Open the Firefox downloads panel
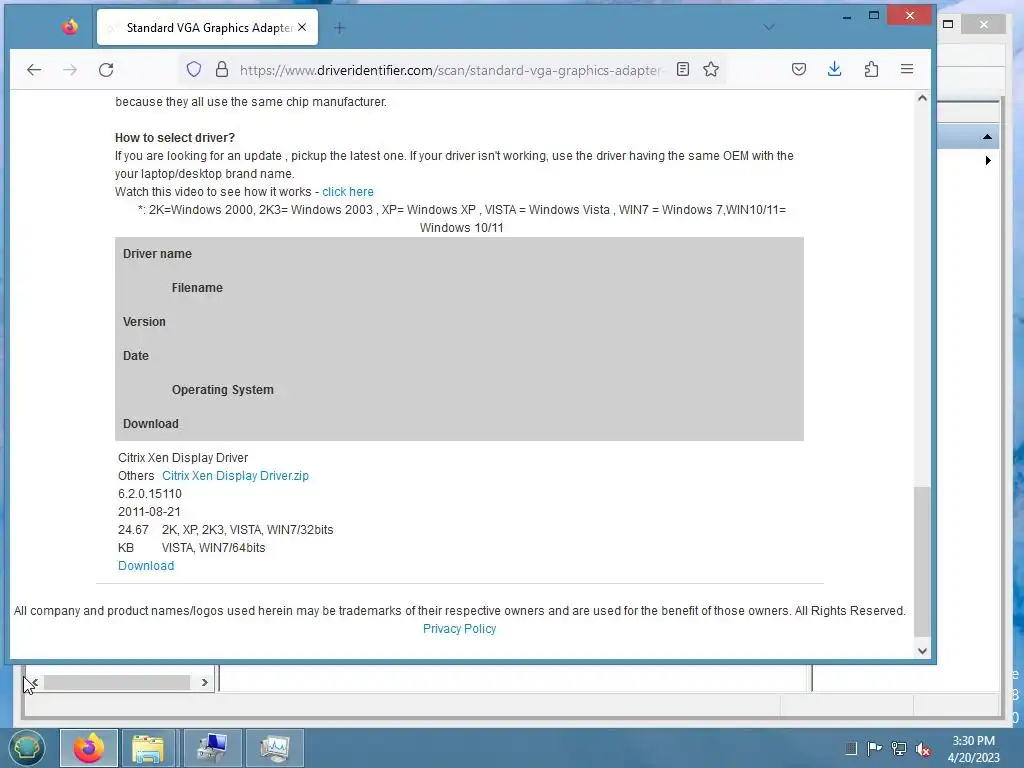Viewport: 1024px width, 768px height. 835,69
